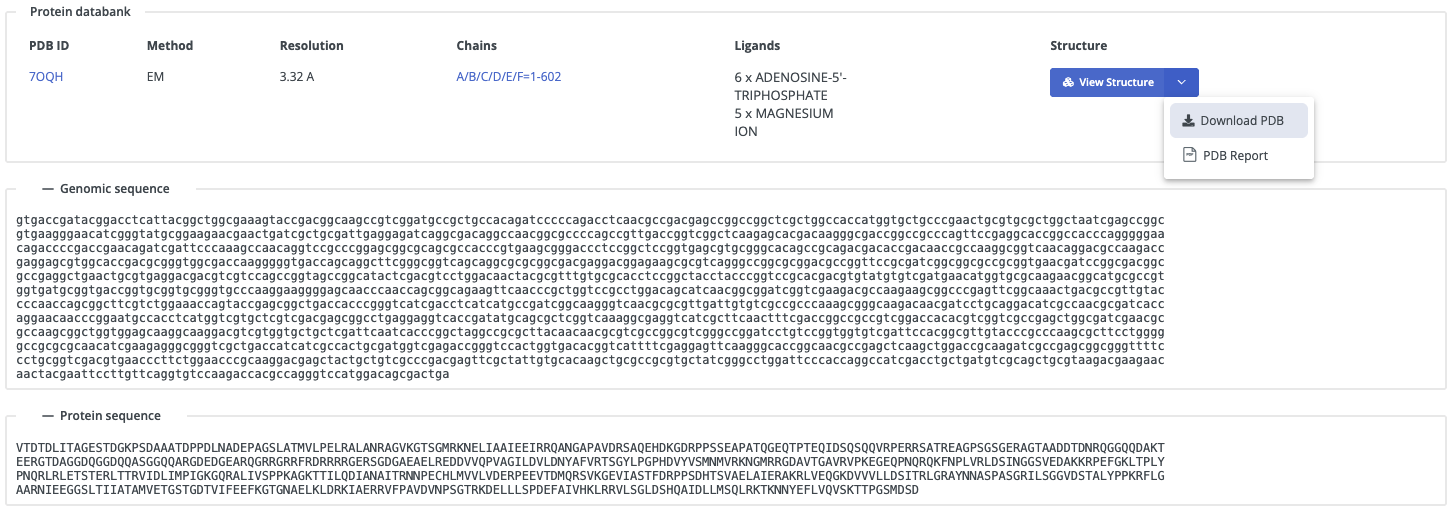Collapse the Genomic sequence section via minus icon
The width and height of the screenshot is (1452, 512).
pos(47,189)
